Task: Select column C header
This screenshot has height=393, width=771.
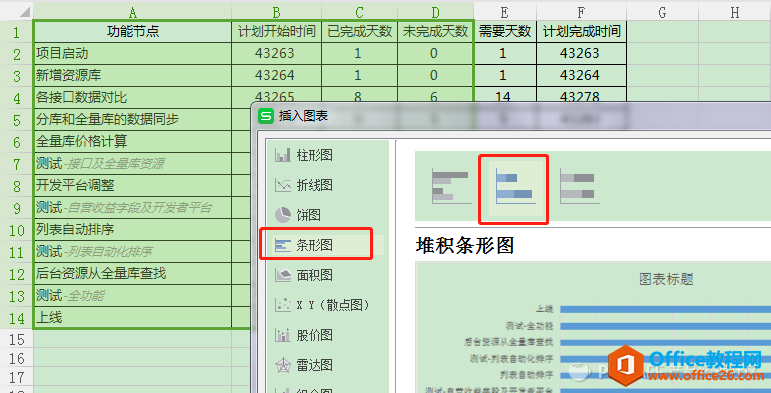Action: pos(359,12)
